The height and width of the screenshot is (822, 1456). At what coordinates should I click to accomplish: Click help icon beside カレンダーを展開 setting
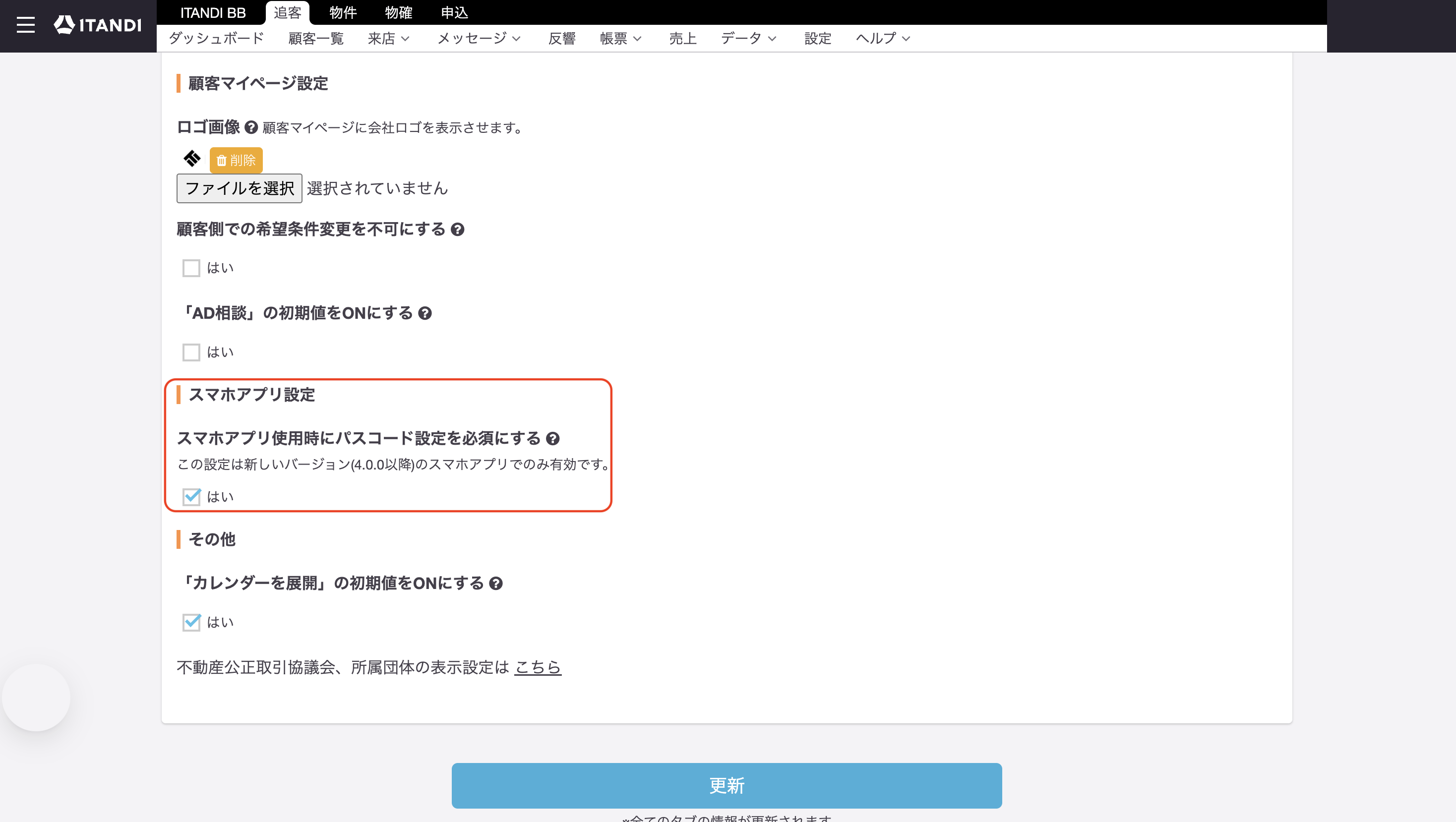[x=496, y=584]
